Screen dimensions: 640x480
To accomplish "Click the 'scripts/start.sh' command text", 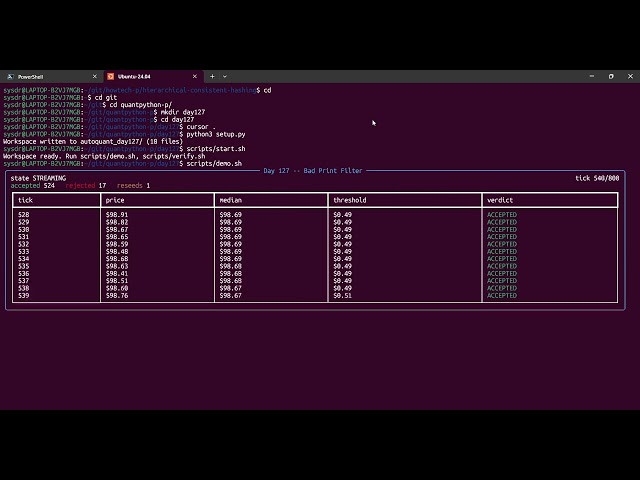I will [216, 149].
